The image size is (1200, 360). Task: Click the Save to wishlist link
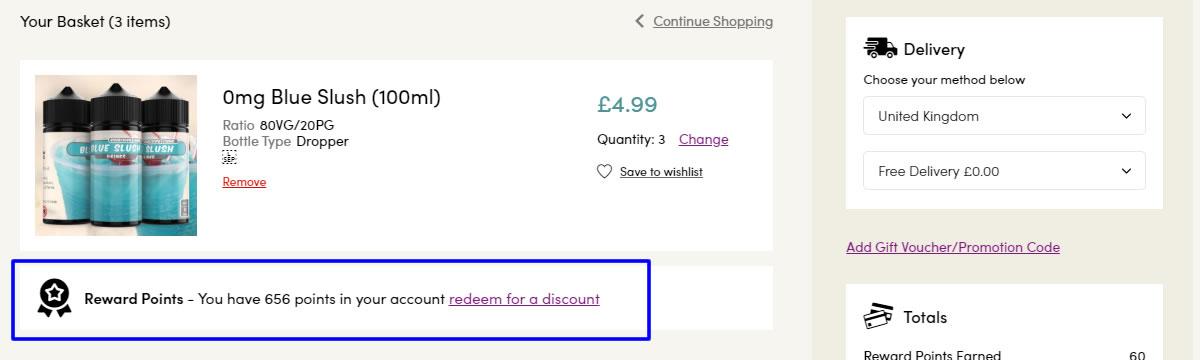[x=661, y=172]
